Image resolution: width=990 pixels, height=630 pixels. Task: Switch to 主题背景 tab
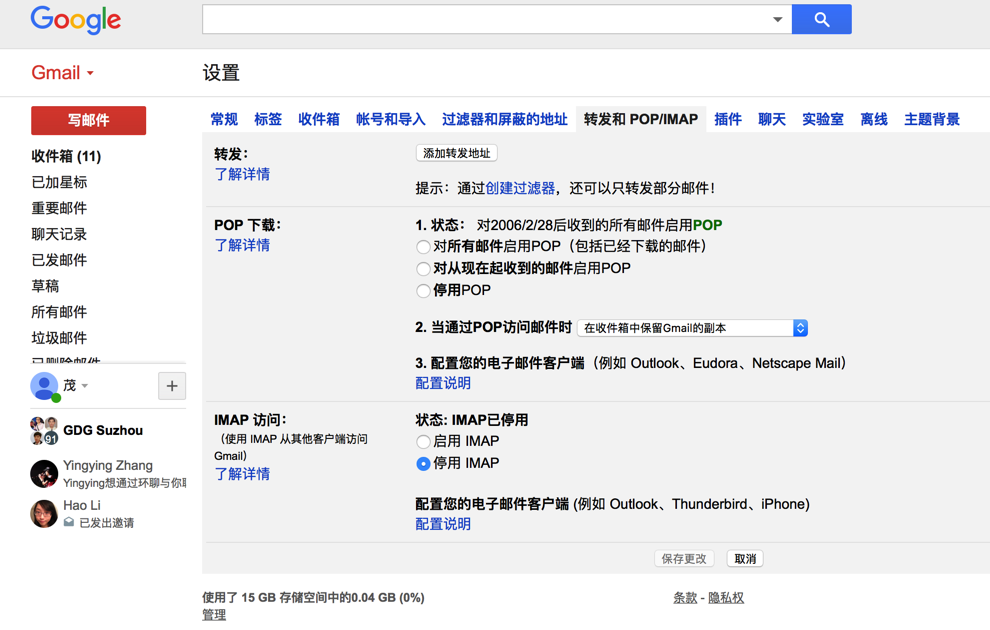(x=932, y=119)
